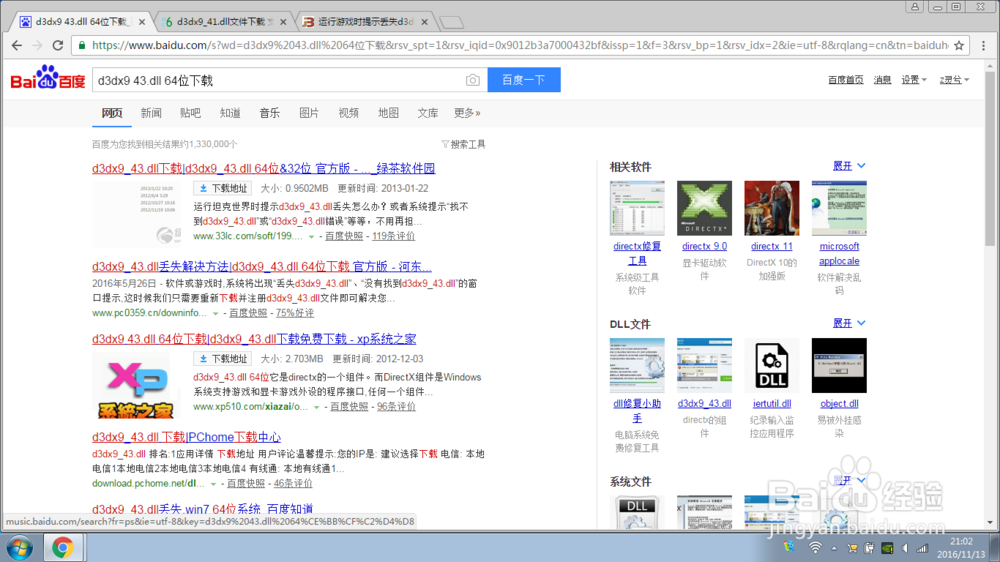Click the page vertical scrollbar thumb
Image resolution: width=1000 pixels, height=562 pixels.
tap(990, 159)
